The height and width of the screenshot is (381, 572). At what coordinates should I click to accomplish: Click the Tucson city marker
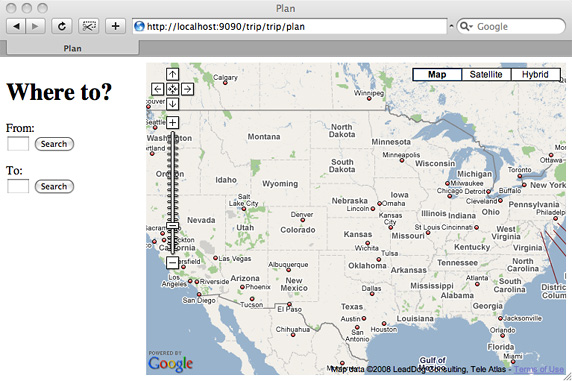(252, 299)
